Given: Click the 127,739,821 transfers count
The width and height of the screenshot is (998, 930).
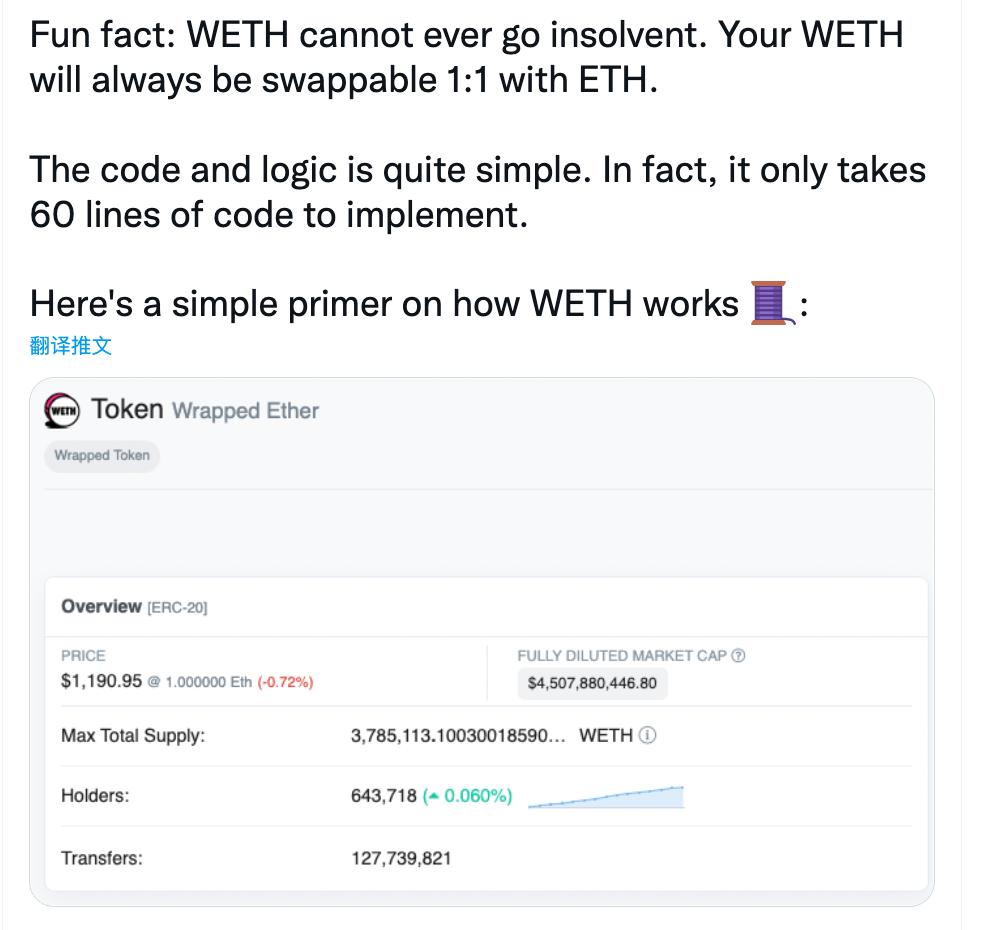Looking at the screenshot, I should tap(401, 857).
